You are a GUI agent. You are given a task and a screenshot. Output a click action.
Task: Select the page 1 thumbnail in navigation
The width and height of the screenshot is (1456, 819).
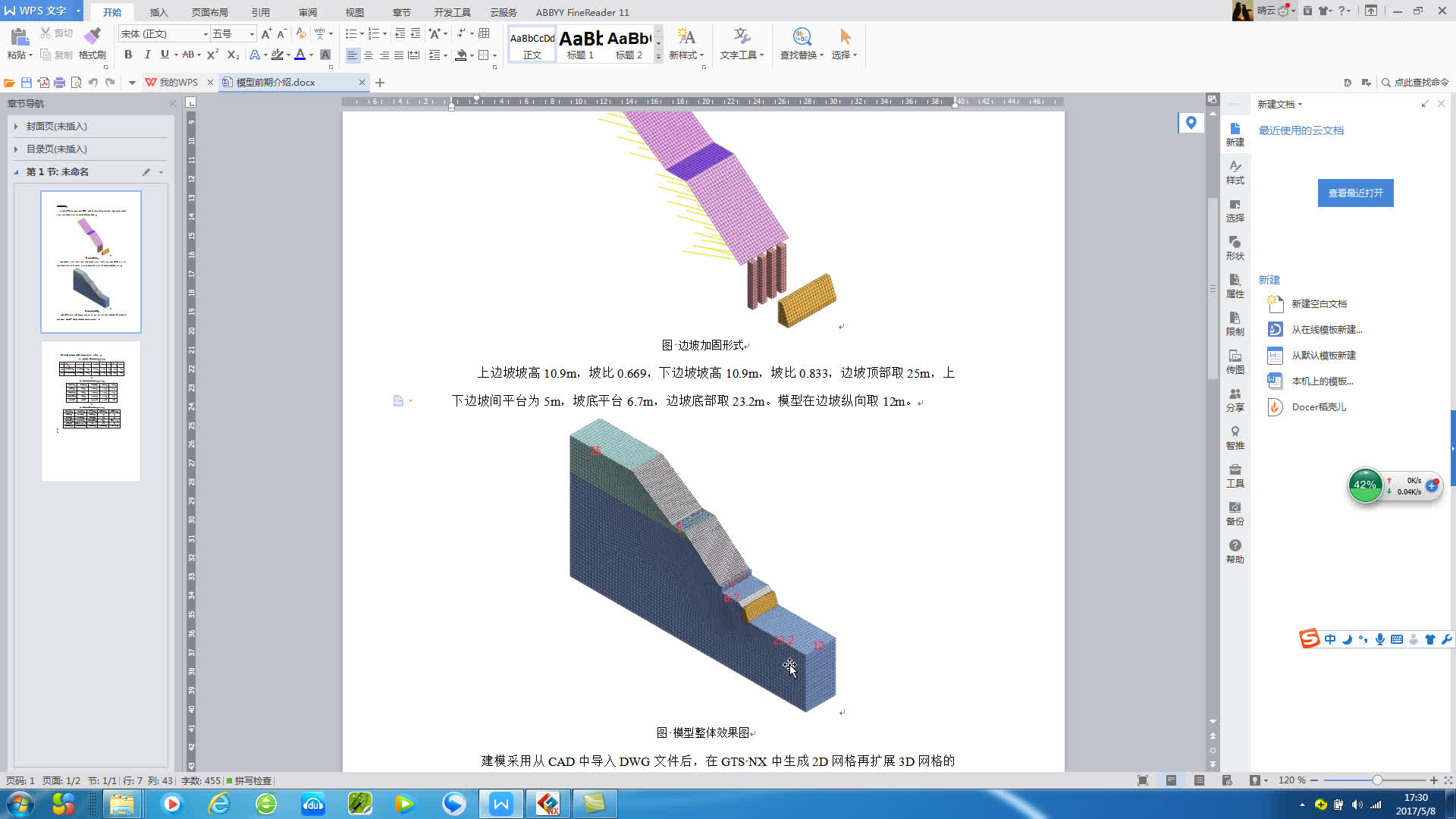[x=91, y=262]
